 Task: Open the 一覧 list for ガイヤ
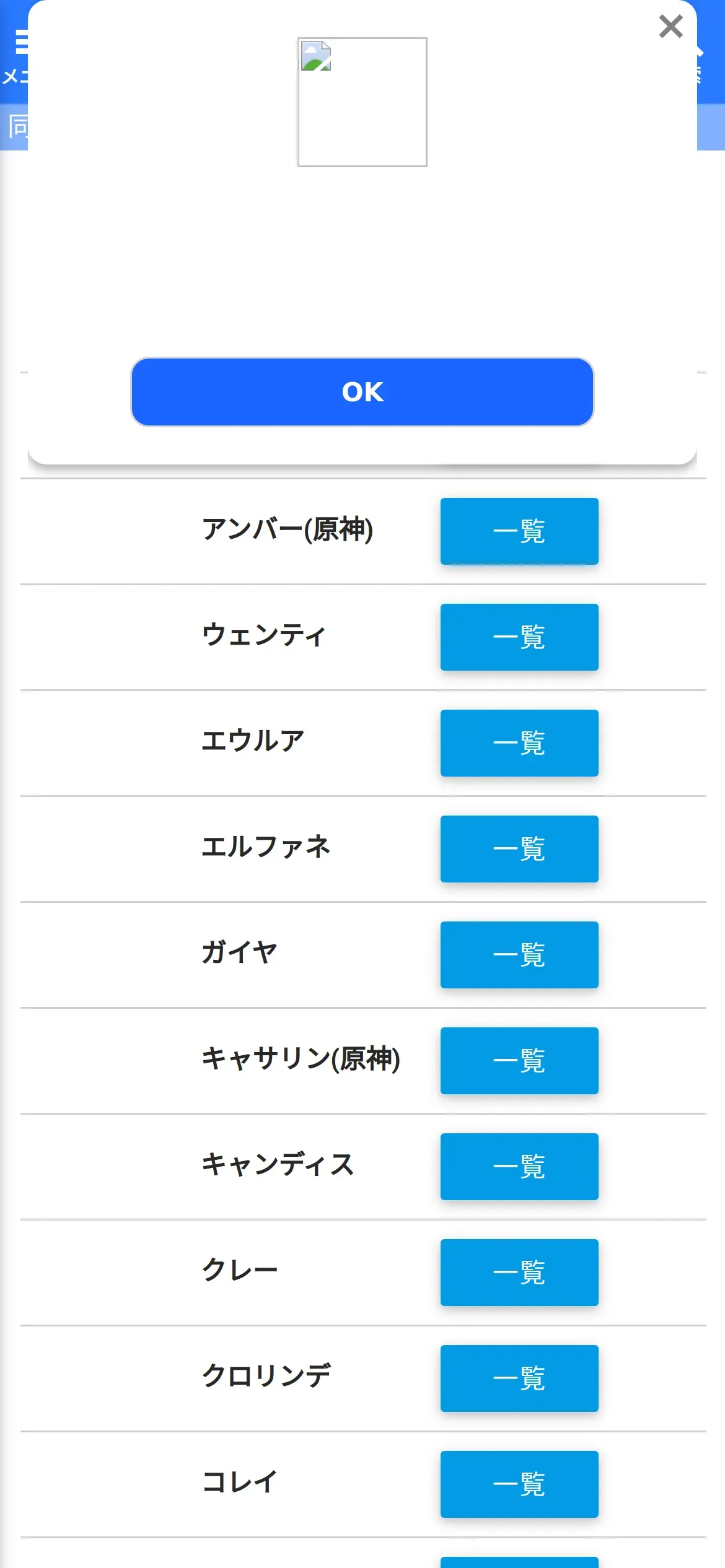click(x=519, y=955)
